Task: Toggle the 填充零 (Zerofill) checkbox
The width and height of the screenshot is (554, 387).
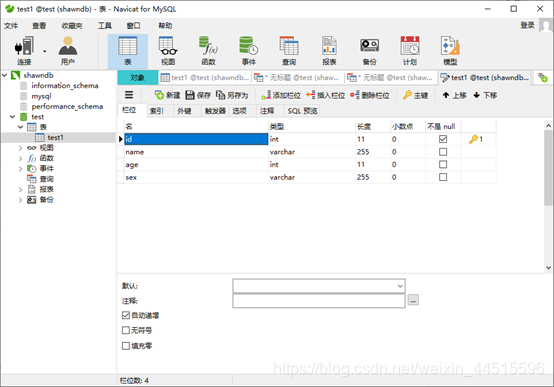Action: tap(126, 346)
